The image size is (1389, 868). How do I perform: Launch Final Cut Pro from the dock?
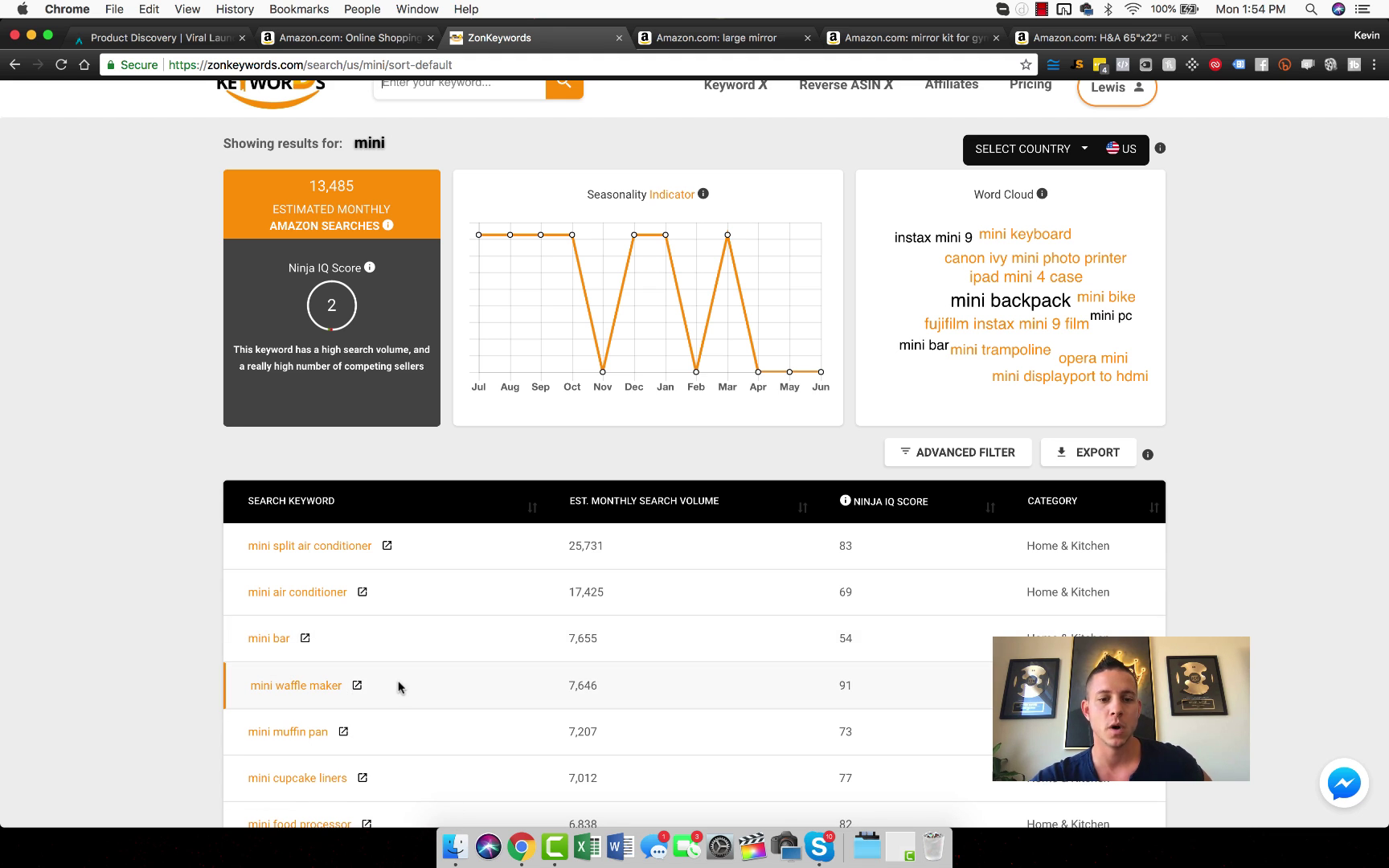click(753, 846)
